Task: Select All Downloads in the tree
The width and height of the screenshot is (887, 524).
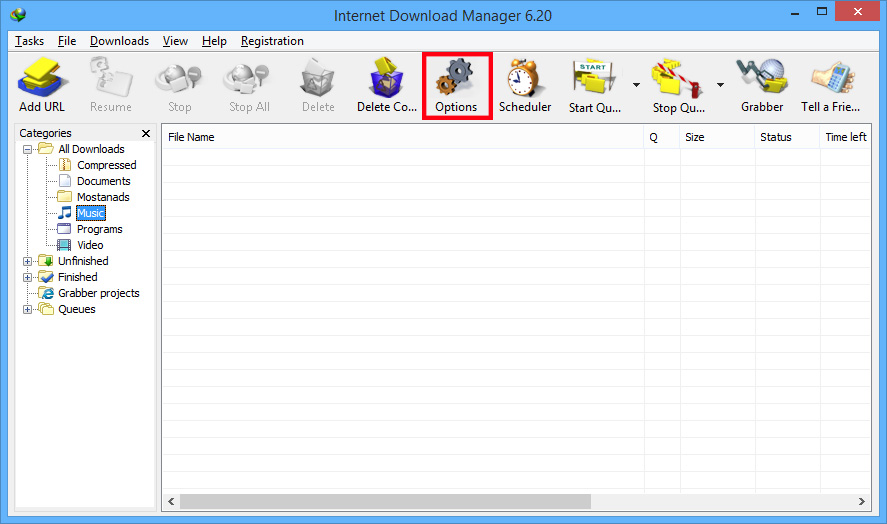Action: (91, 149)
